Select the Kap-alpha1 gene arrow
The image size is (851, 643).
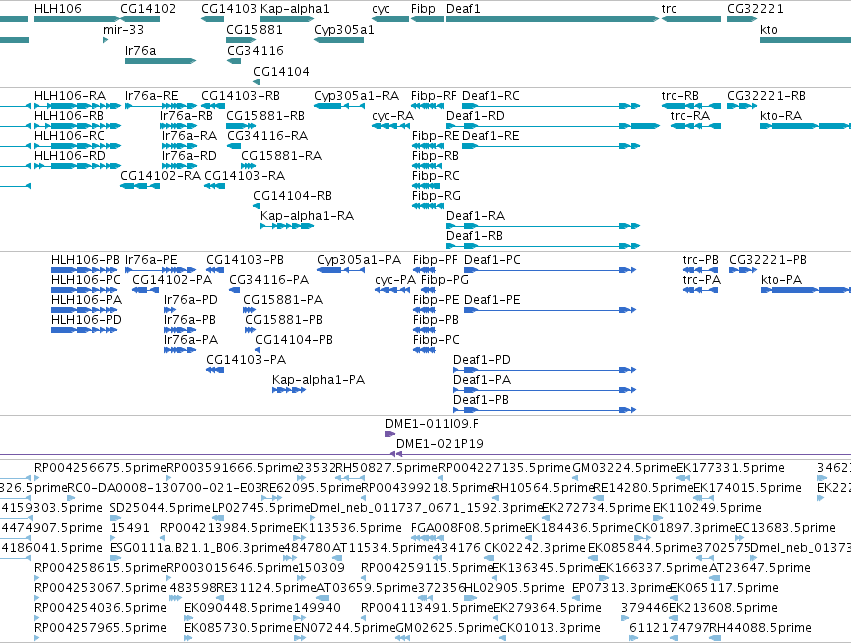[x=287, y=19]
